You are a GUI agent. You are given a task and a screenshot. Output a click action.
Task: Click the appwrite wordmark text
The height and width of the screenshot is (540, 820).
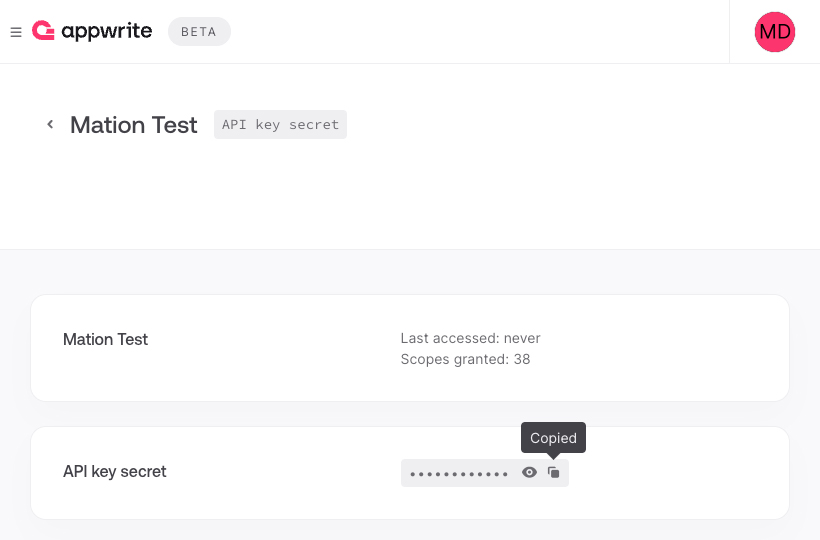107,31
